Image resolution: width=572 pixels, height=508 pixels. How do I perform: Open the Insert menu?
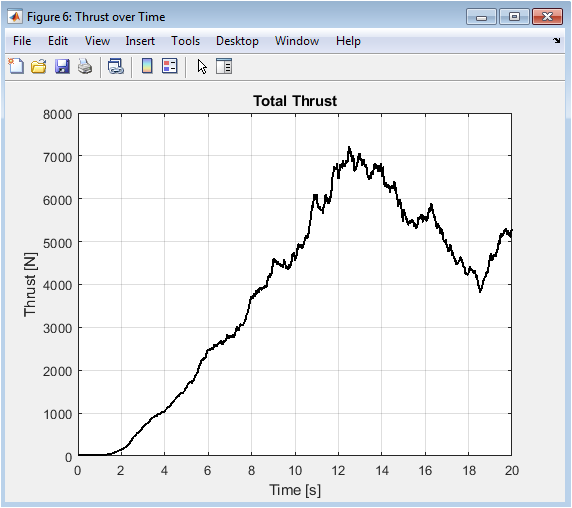tap(140, 41)
